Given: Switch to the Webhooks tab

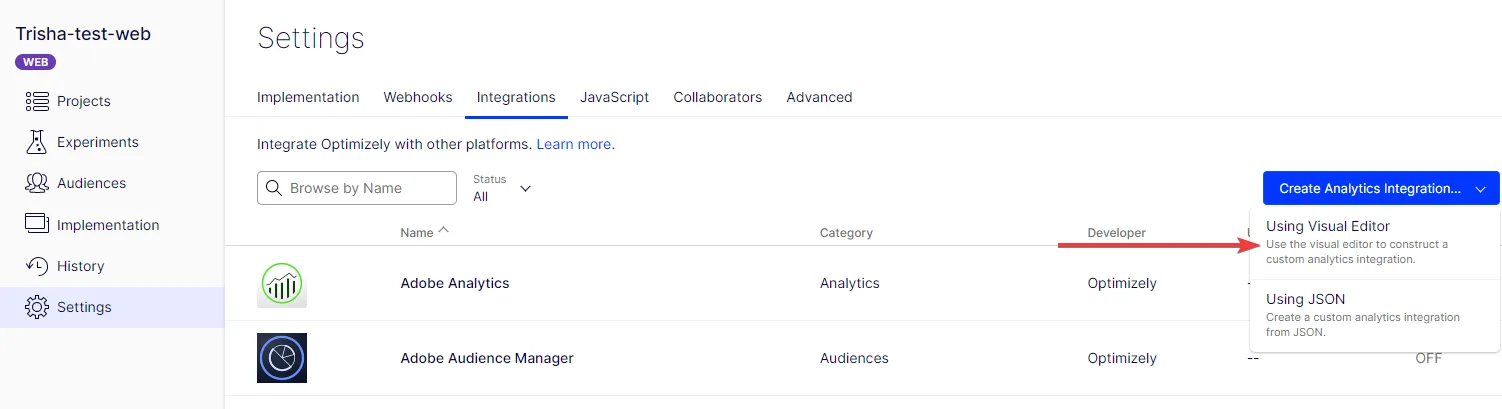Looking at the screenshot, I should click(x=418, y=97).
